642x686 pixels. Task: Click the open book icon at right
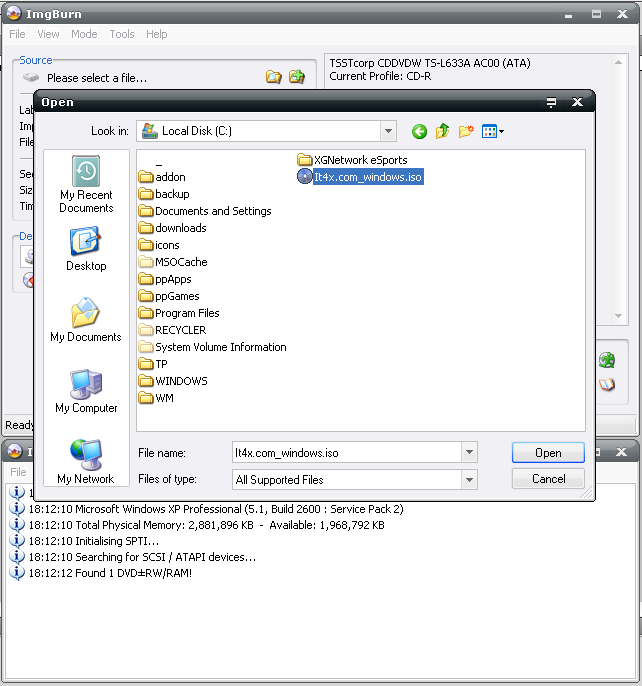pyautogui.click(x=607, y=385)
